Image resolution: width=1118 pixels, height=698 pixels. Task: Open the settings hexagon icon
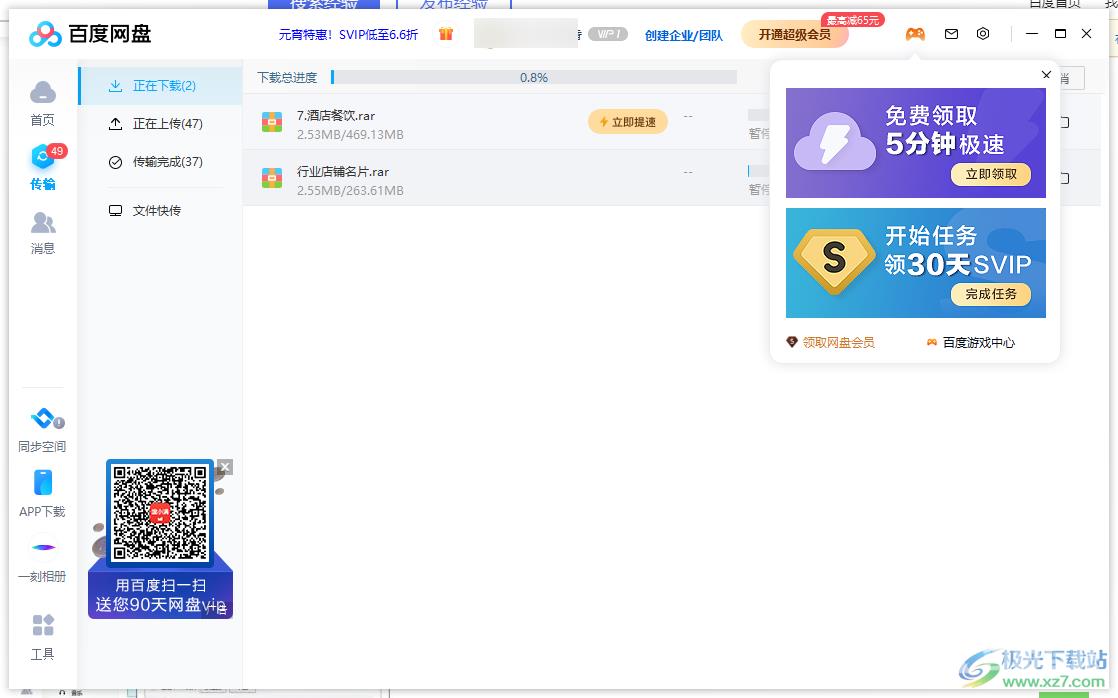983,34
